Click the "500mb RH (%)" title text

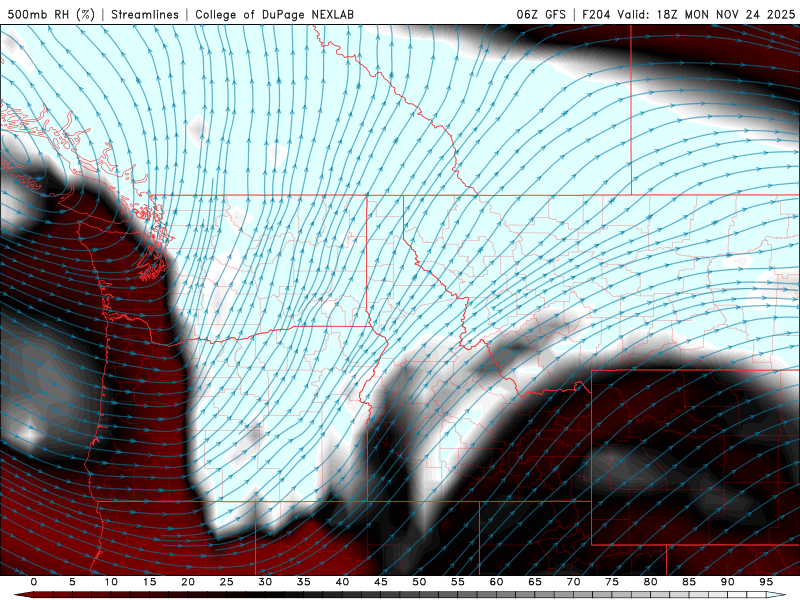(x=52, y=15)
